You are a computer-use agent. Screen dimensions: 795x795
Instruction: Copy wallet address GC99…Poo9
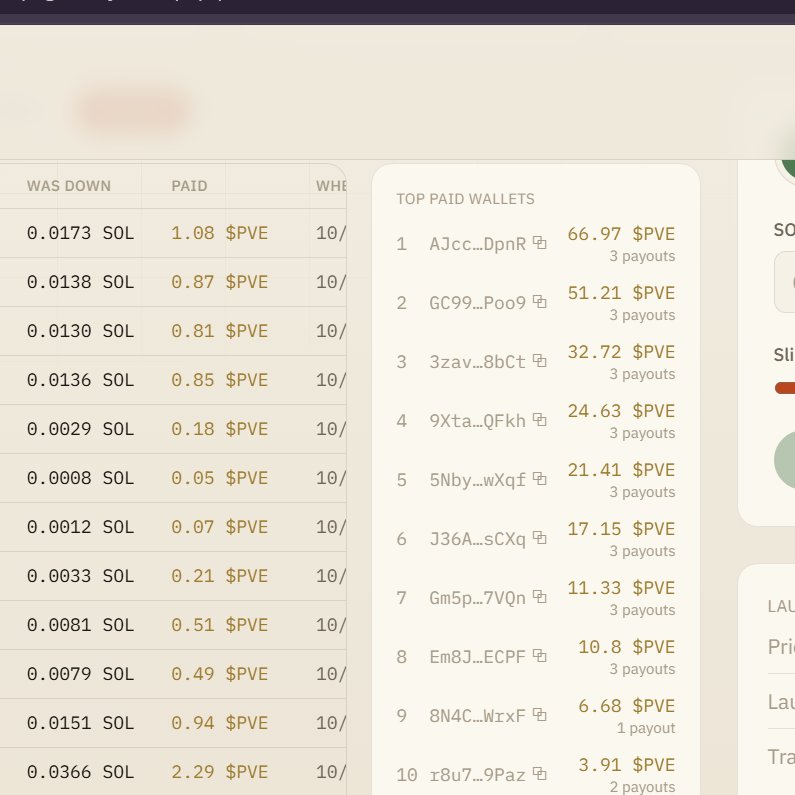coord(539,302)
